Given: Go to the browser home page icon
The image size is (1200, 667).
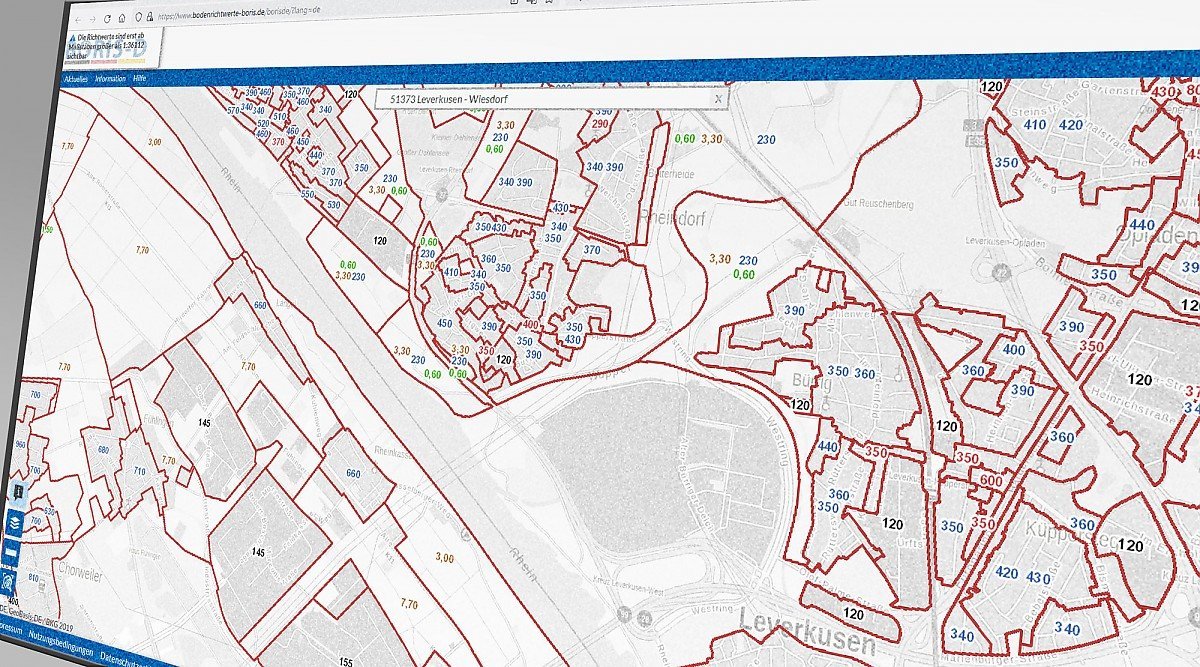Looking at the screenshot, I should tap(121, 18).
